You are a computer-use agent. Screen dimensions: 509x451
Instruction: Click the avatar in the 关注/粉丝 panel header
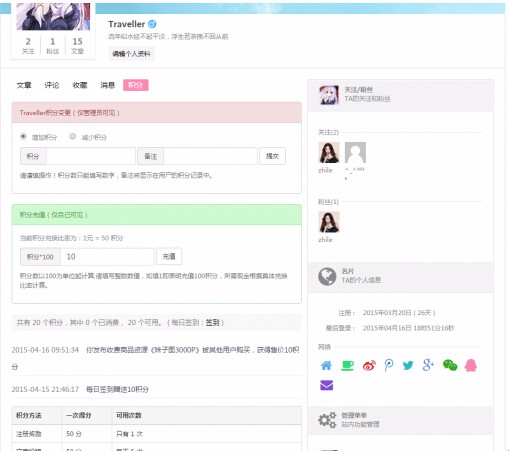pyautogui.click(x=329, y=95)
